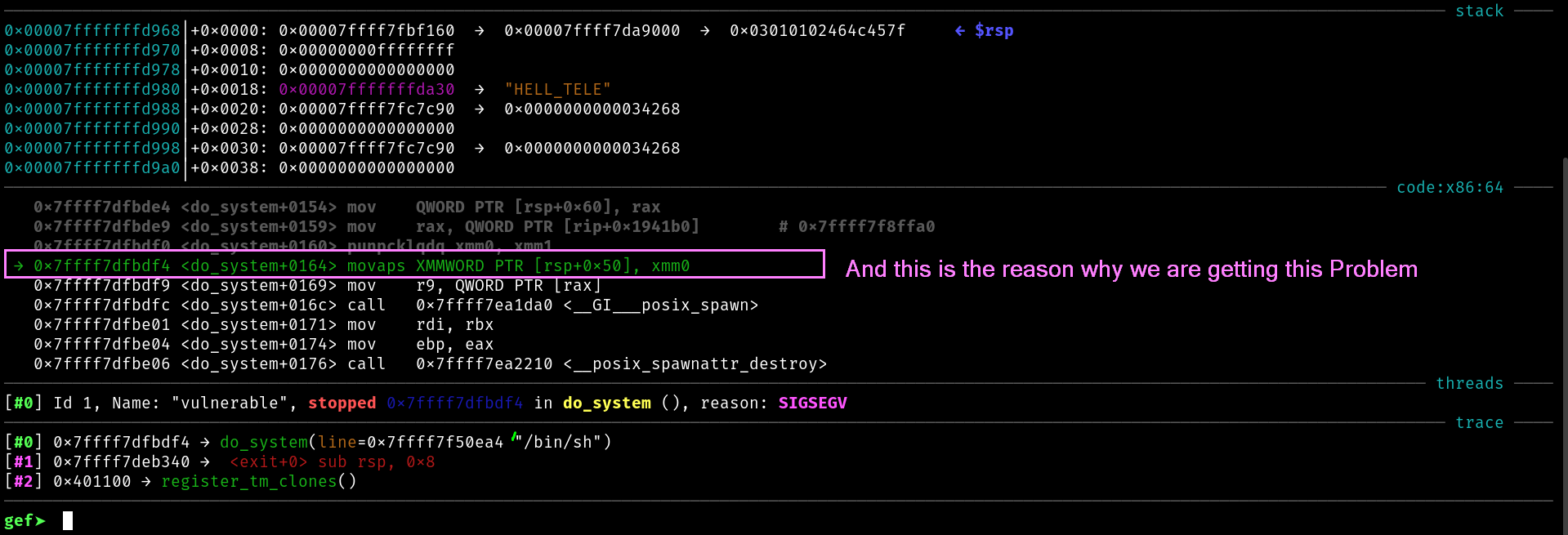Click the purple address 0x00007fffffffda30
The height and width of the screenshot is (535, 1568).
coord(366,90)
